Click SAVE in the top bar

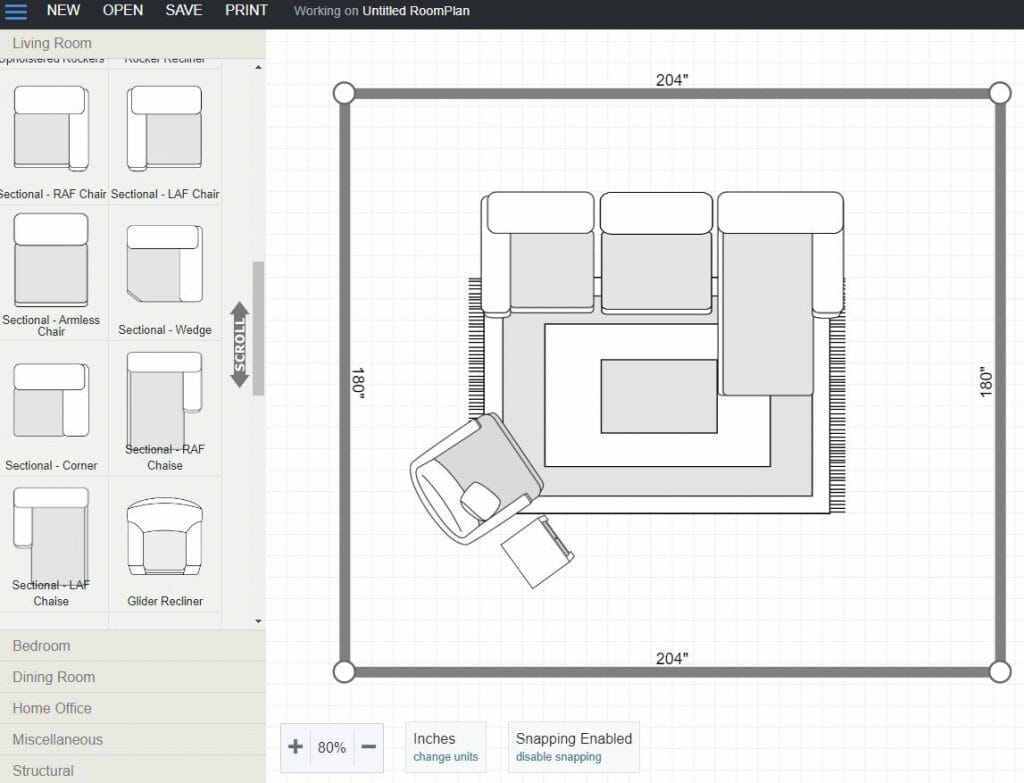(x=183, y=10)
